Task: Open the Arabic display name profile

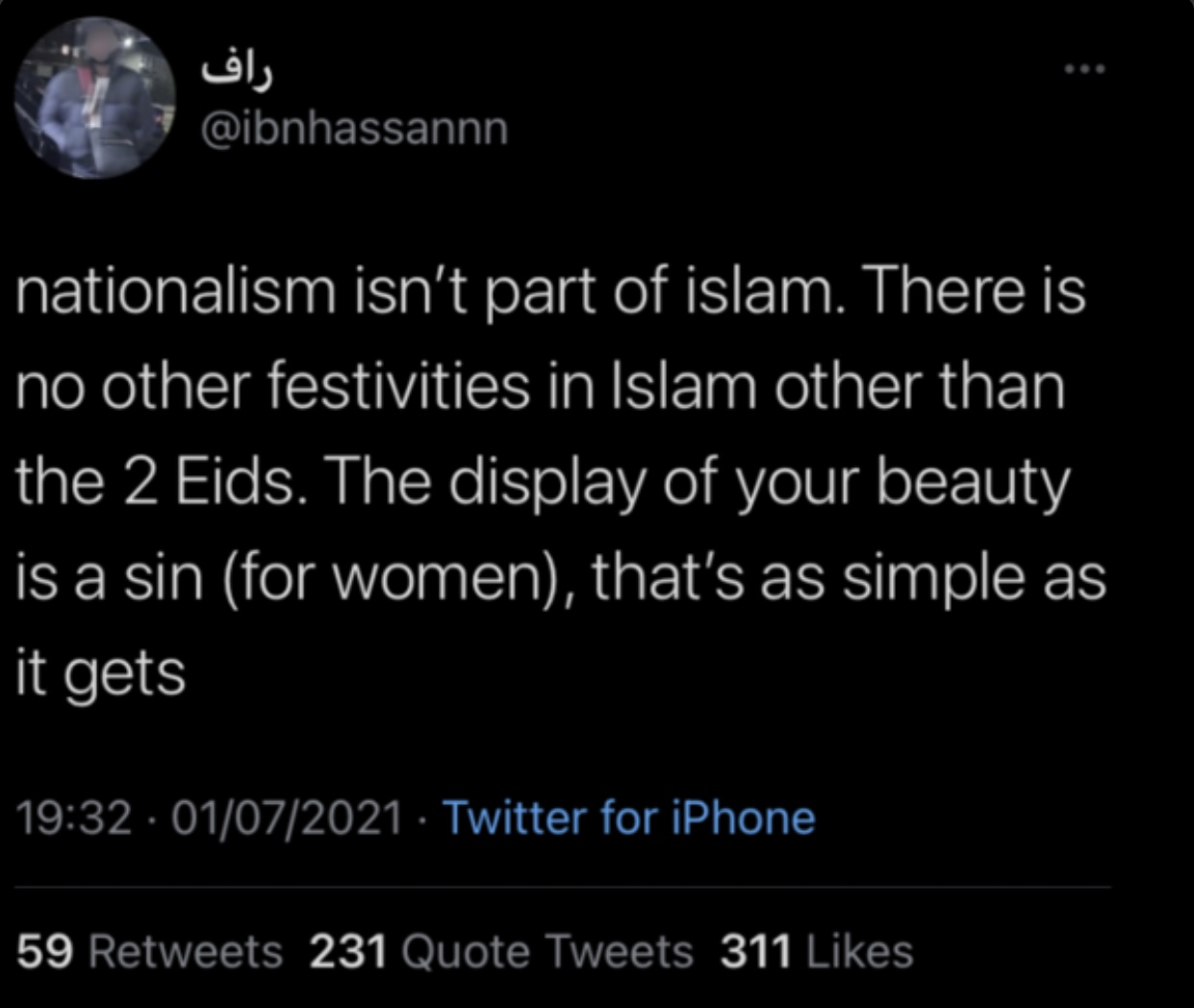Action: pos(237,71)
